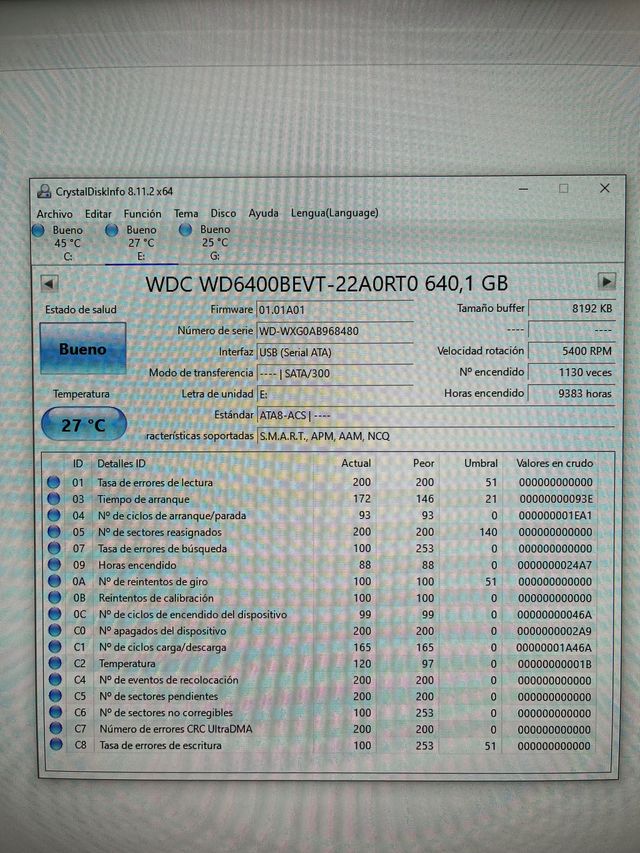Open the Función menu

coord(143,213)
